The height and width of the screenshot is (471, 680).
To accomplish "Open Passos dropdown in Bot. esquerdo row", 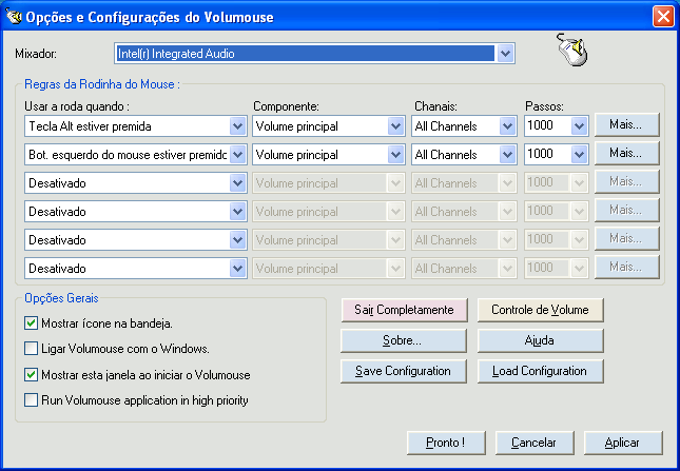I will [x=579, y=155].
